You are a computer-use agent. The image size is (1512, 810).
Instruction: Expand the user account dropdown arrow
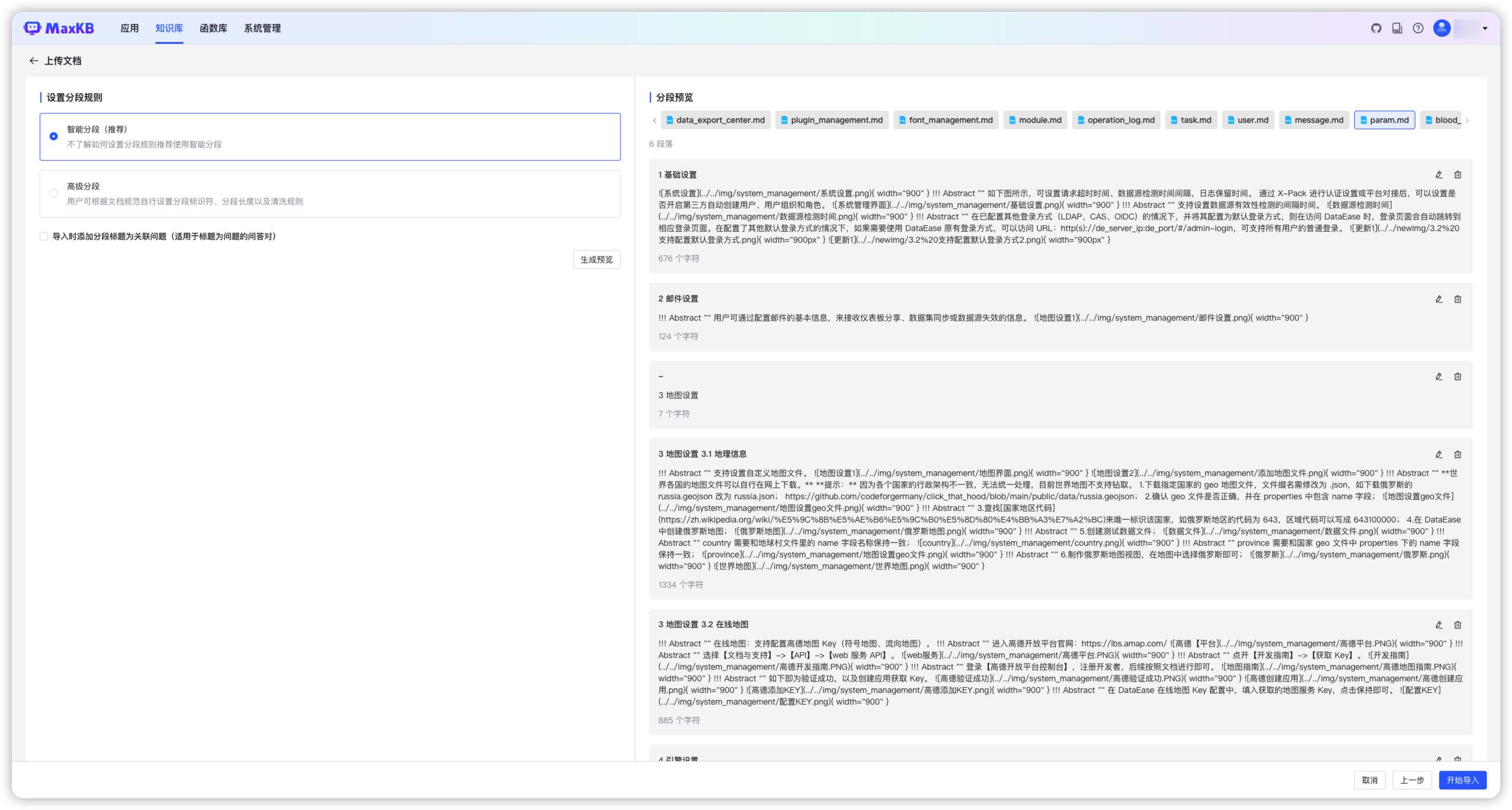click(x=1485, y=28)
